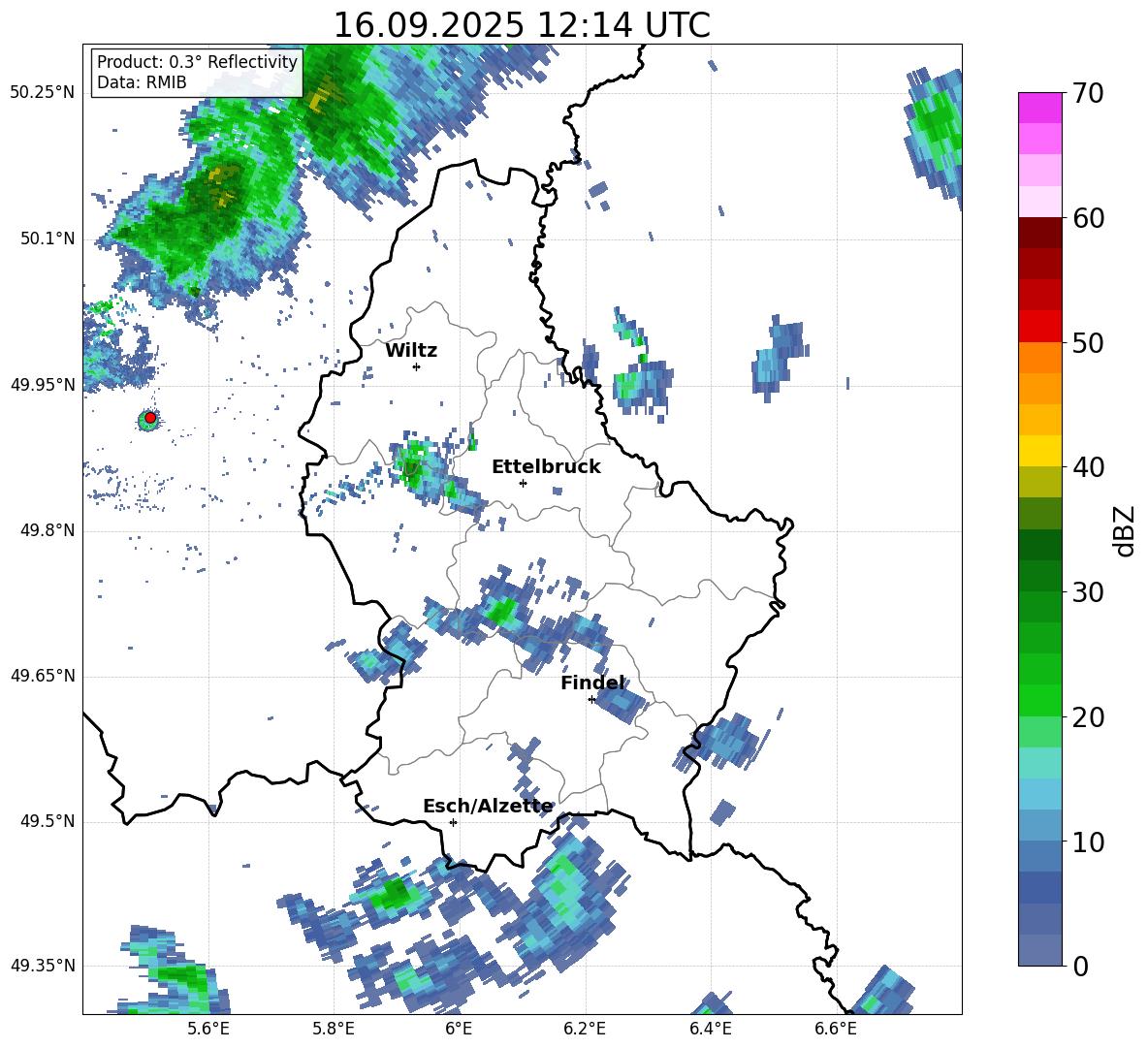The width and height of the screenshot is (1148, 1048).
Task: Click the Data: RMIB text
Action: click(142, 82)
